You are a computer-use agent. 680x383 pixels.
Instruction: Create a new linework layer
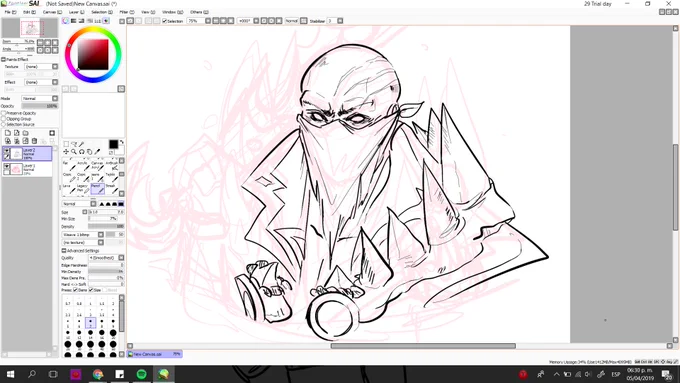coord(16,133)
